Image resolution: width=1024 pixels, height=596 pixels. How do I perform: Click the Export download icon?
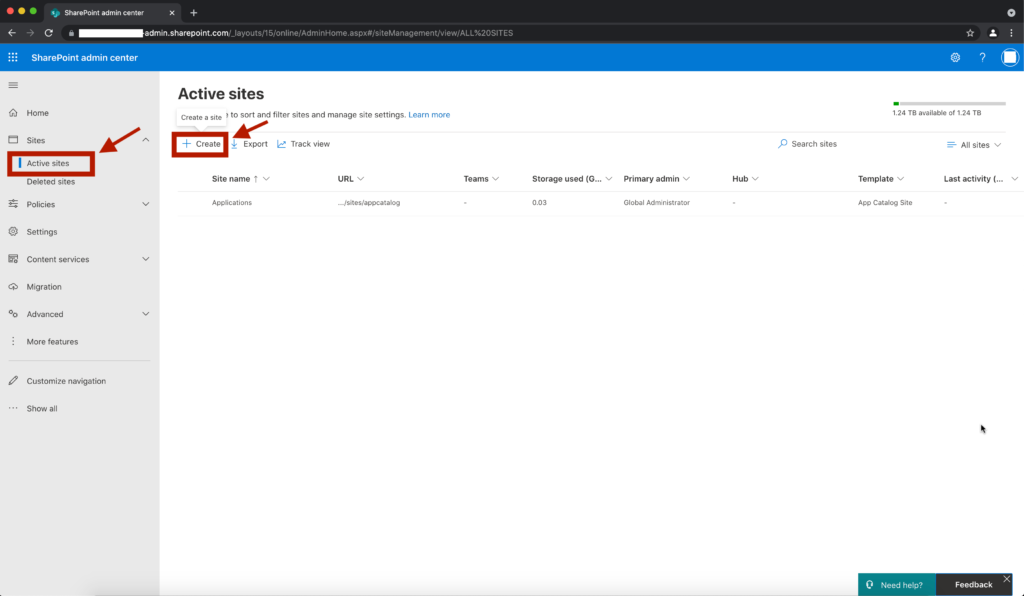234,144
